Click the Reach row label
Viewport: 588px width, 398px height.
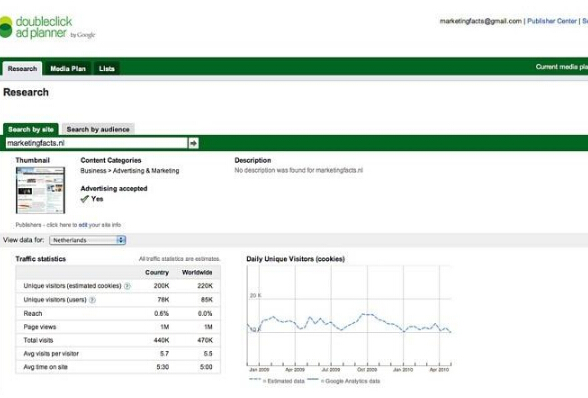point(33,314)
